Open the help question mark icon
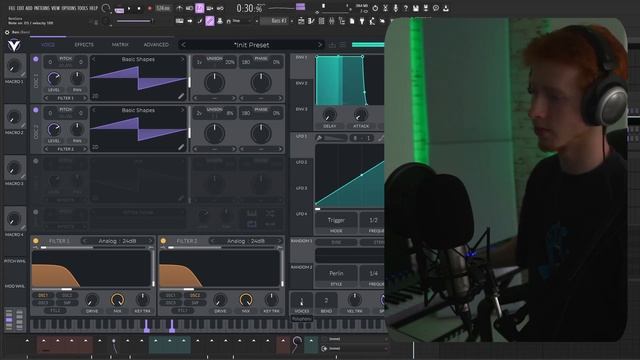640x360 pixels. pos(405,8)
